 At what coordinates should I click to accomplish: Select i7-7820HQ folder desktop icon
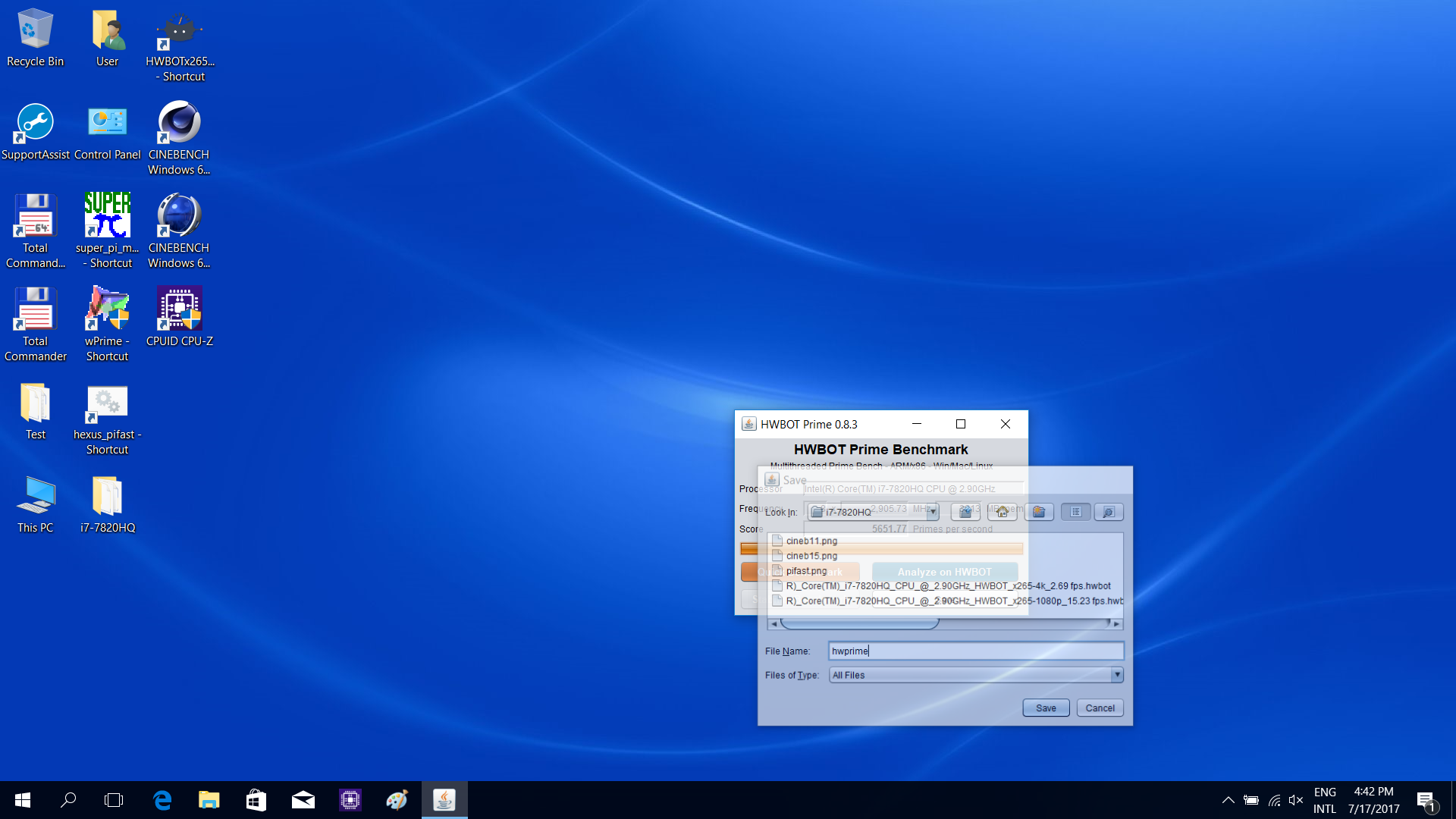(x=107, y=504)
